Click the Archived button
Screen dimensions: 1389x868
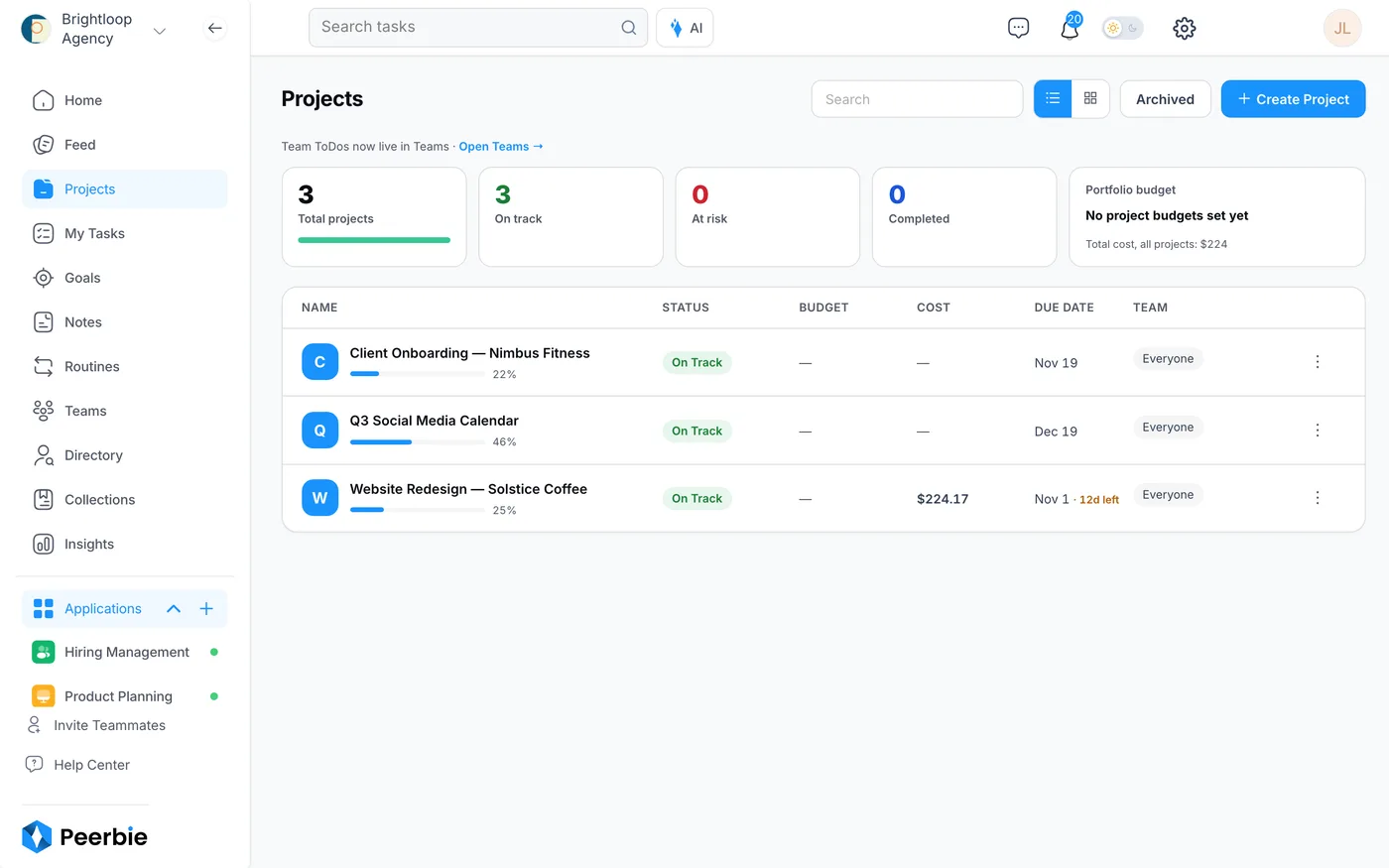click(1165, 99)
